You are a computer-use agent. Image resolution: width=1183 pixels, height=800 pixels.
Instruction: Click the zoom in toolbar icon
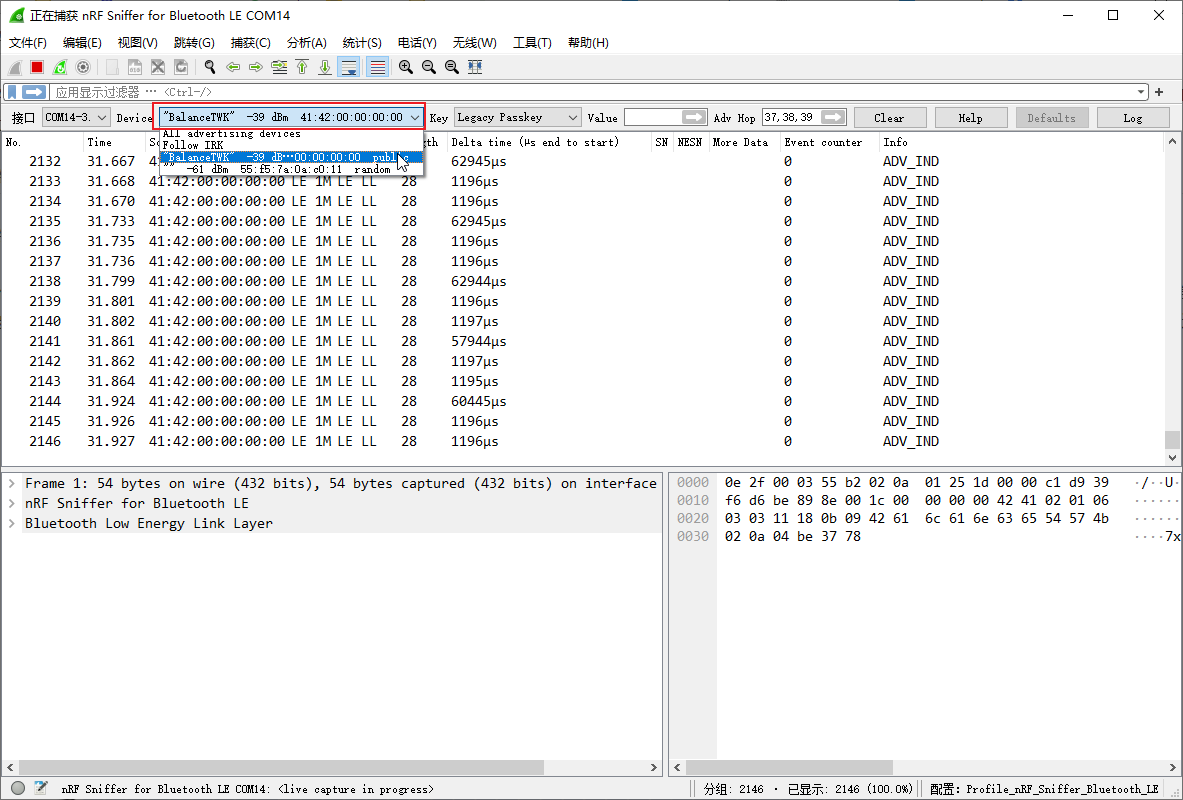point(405,66)
